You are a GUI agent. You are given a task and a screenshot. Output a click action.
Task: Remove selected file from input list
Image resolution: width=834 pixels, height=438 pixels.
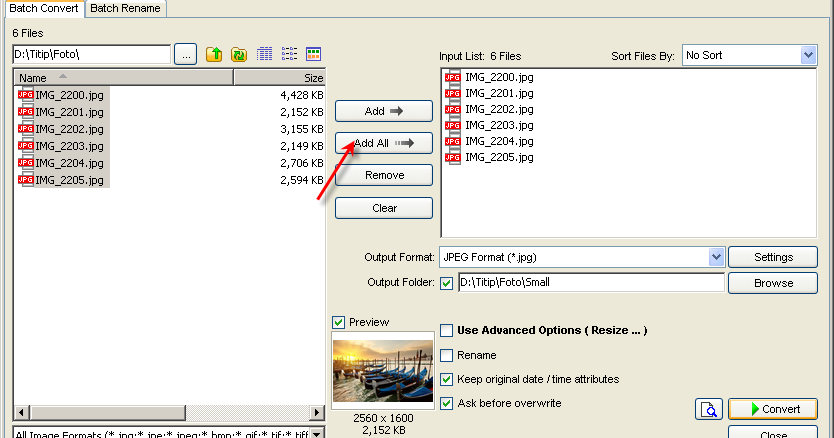pyautogui.click(x=383, y=175)
